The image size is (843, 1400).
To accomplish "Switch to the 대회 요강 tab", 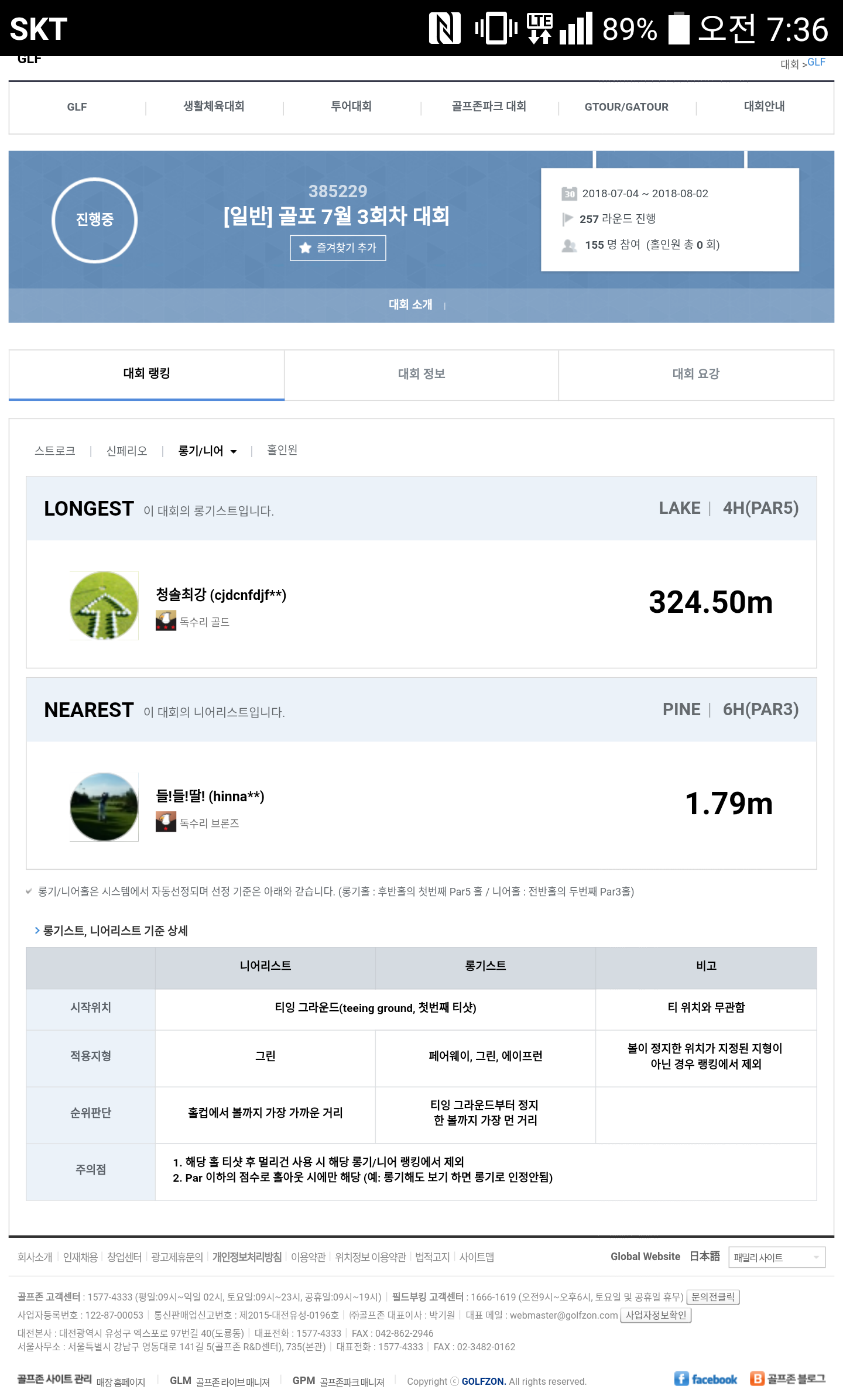I will 696,374.
